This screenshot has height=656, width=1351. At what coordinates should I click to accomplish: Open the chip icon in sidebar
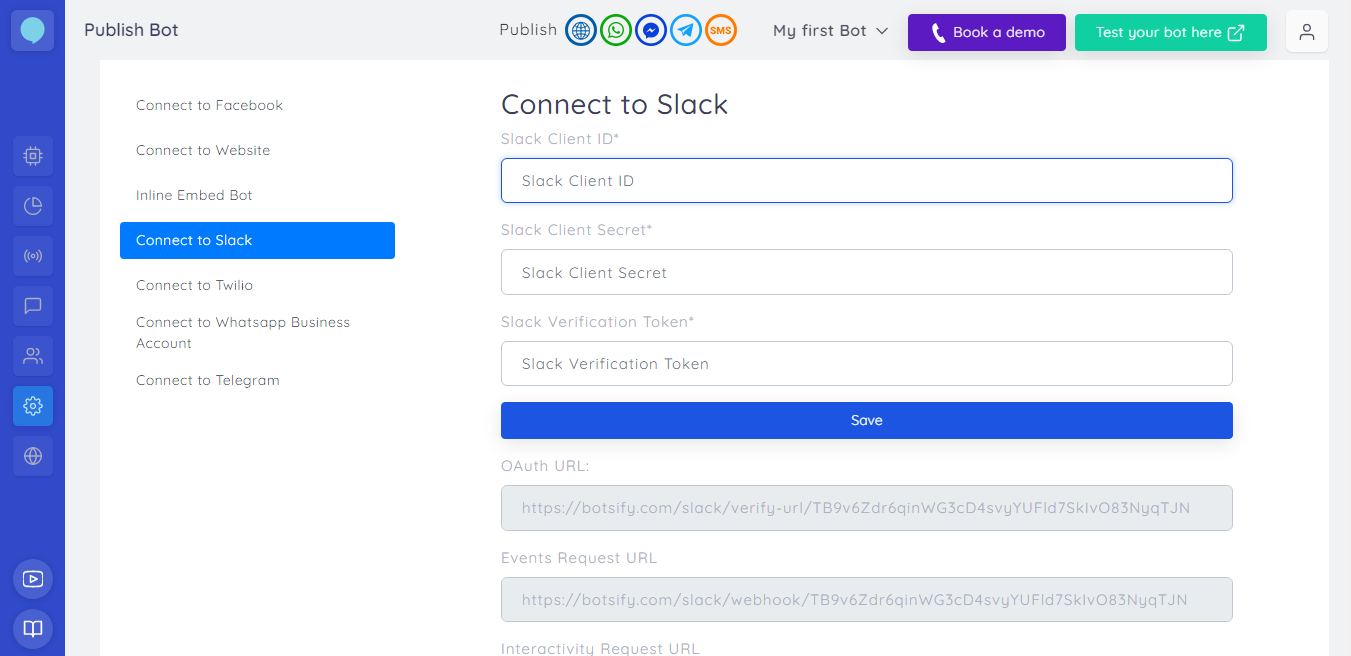point(33,156)
